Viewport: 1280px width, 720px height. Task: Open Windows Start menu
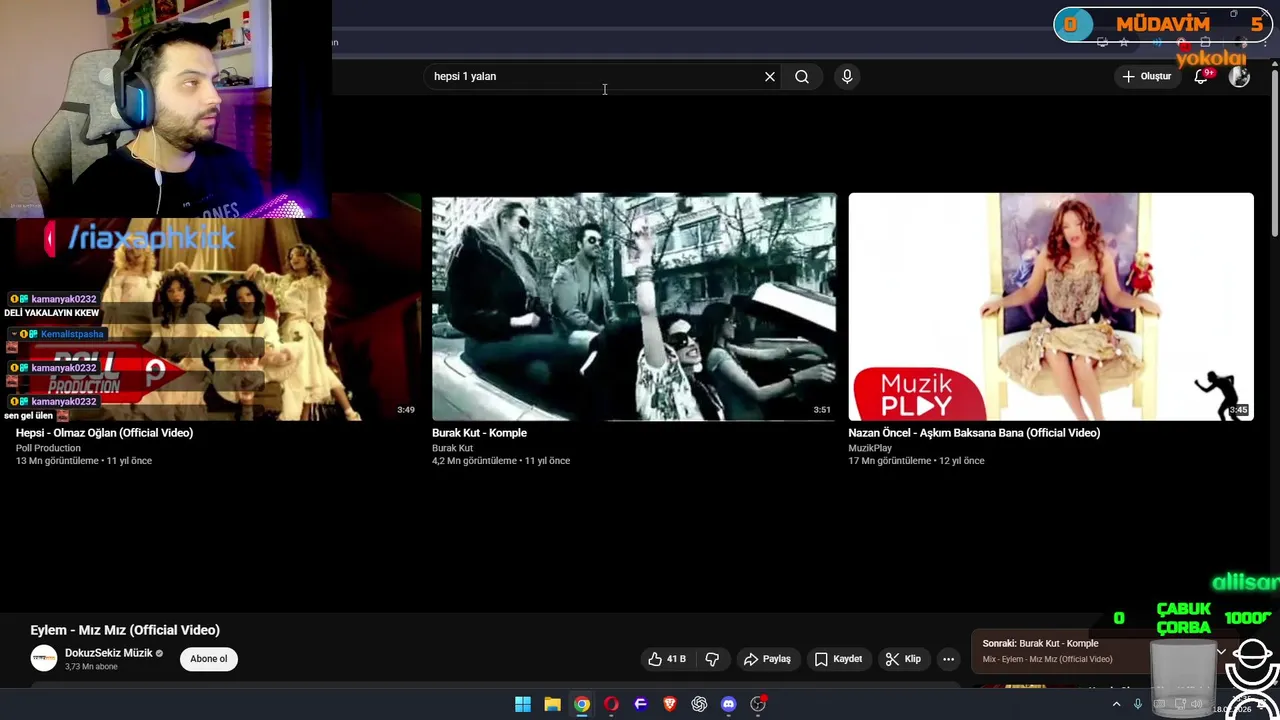[x=523, y=704]
